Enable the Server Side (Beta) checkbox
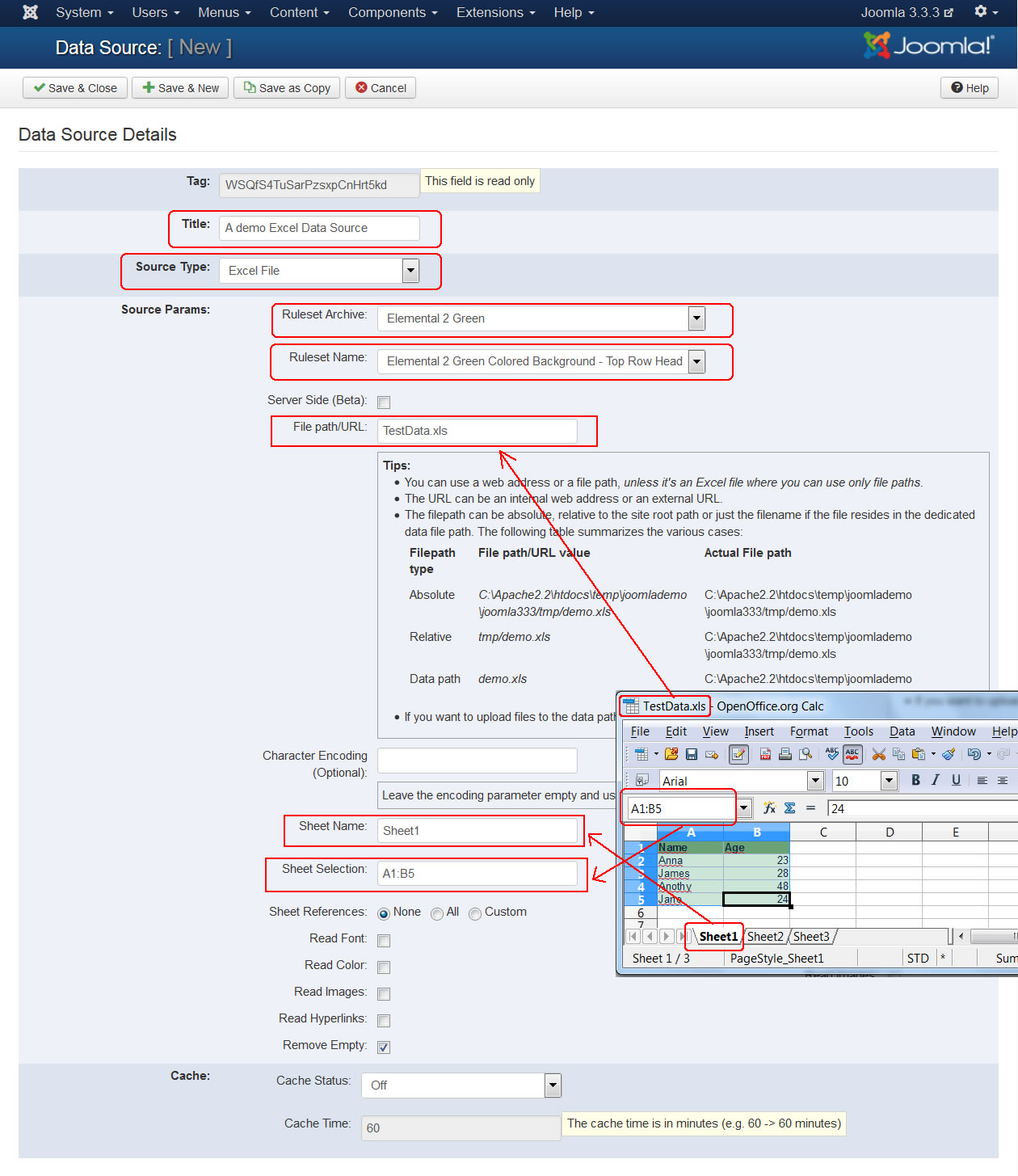The image size is (1018, 1176). tap(384, 403)
